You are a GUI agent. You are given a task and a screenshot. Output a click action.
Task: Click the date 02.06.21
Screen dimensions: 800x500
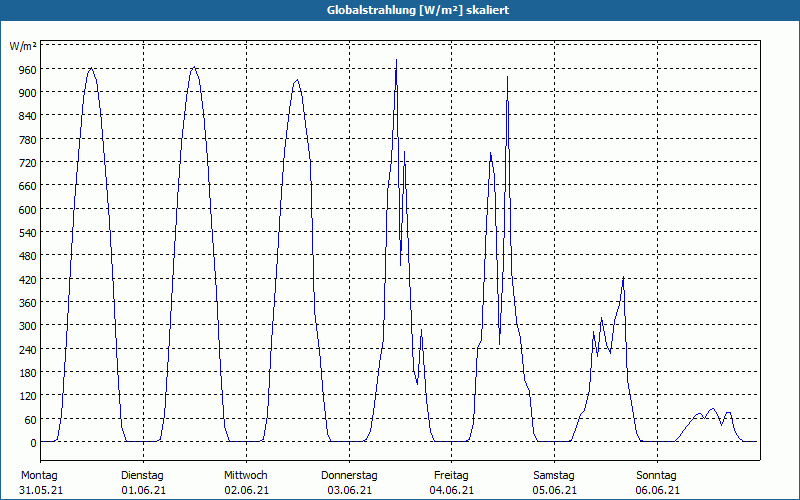click(246, 491)
